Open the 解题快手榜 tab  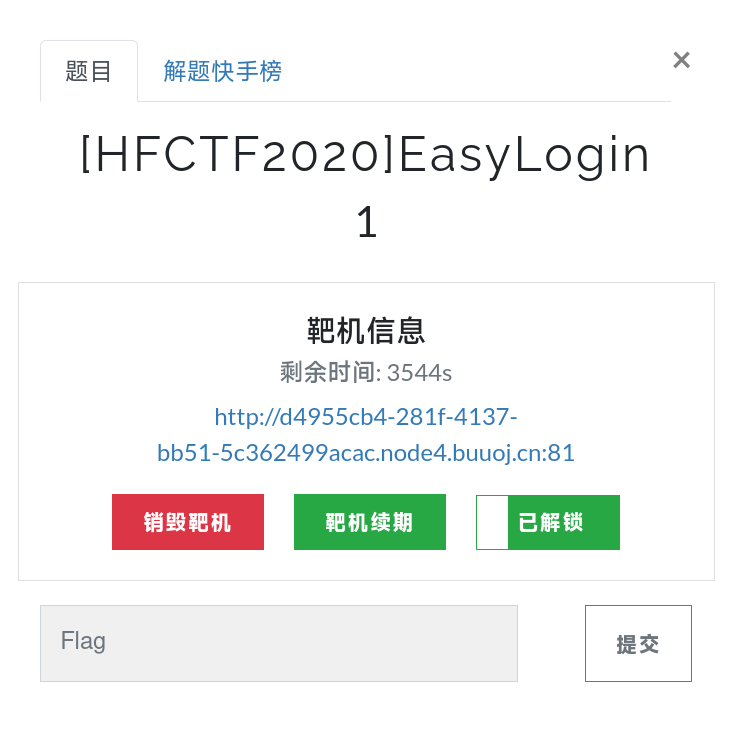click(x=222, y=71)
